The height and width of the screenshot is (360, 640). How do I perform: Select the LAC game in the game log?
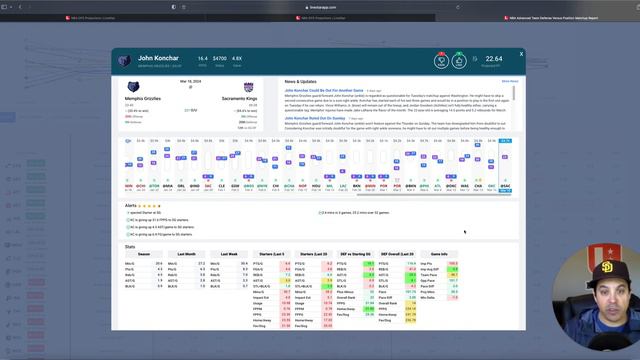[343, 186]
